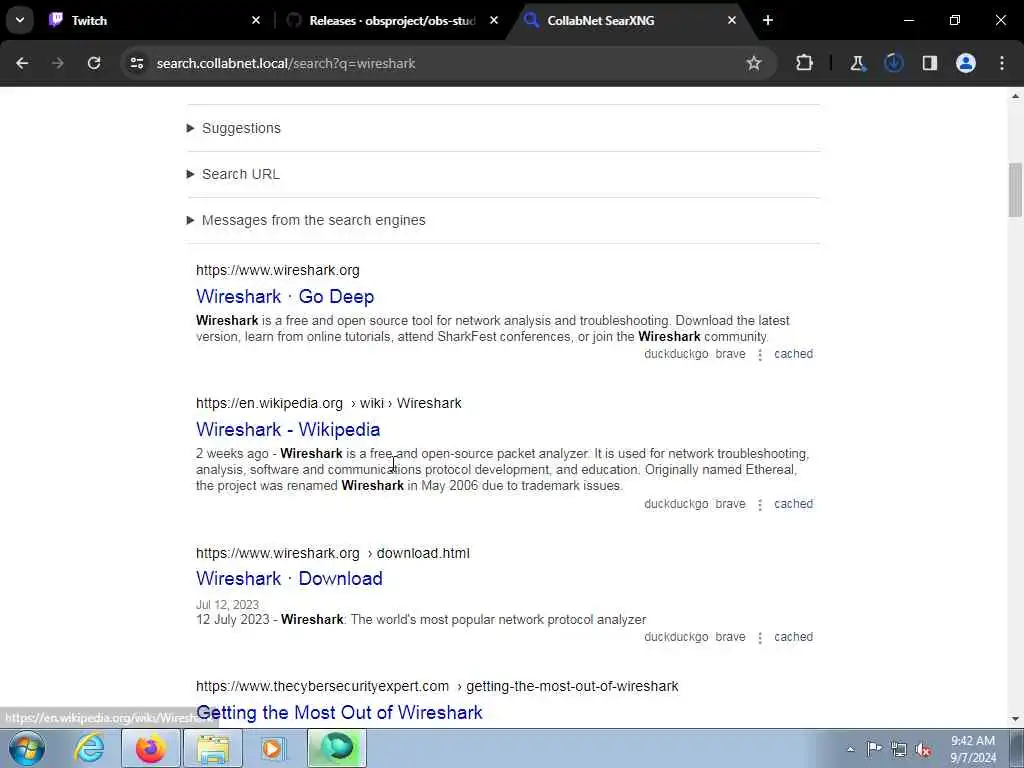
Task: Click the muted volume tray icon
Action: pyautogui.click(x=923, y=749)
